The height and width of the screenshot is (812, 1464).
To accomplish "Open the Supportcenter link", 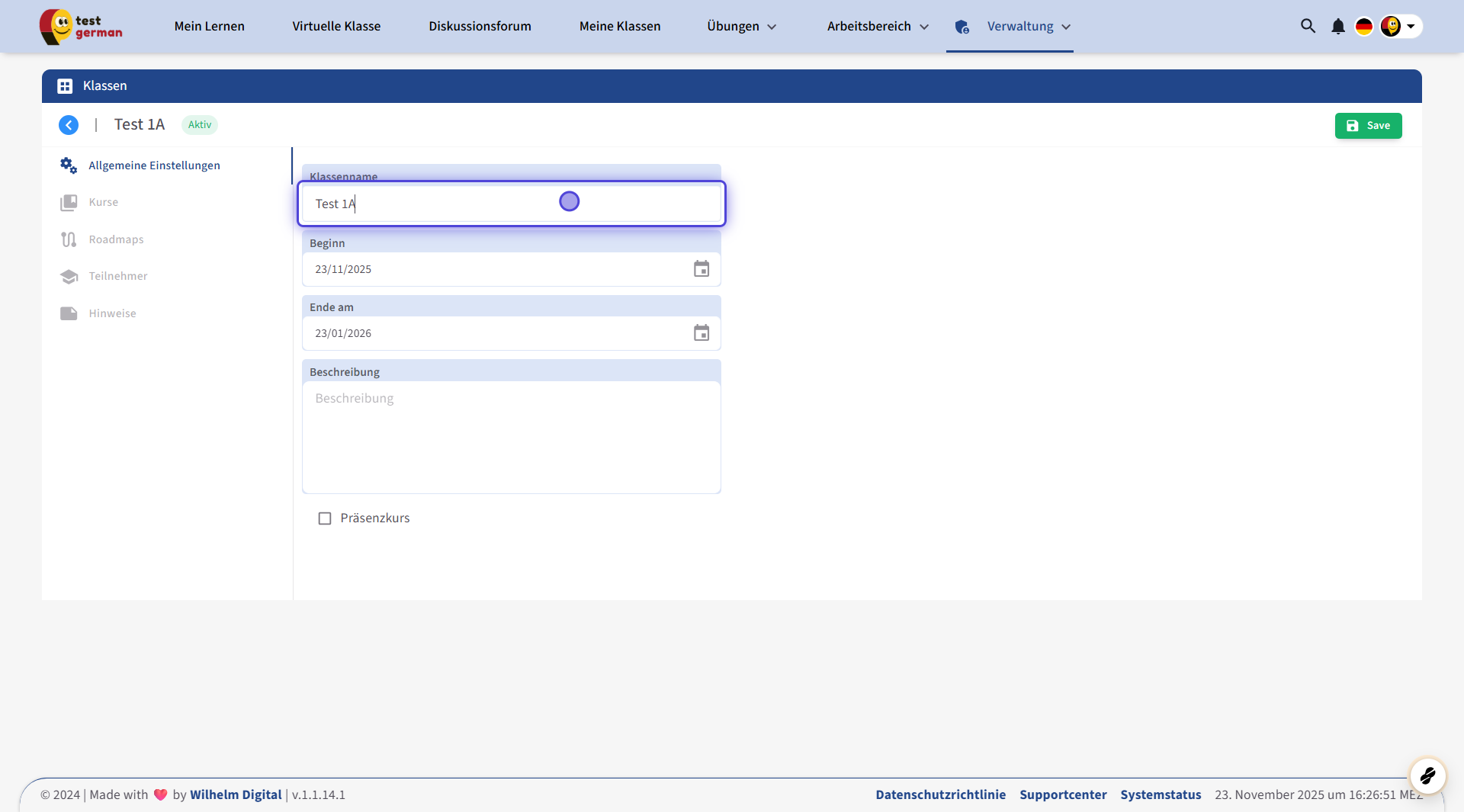I will 1063,794.
